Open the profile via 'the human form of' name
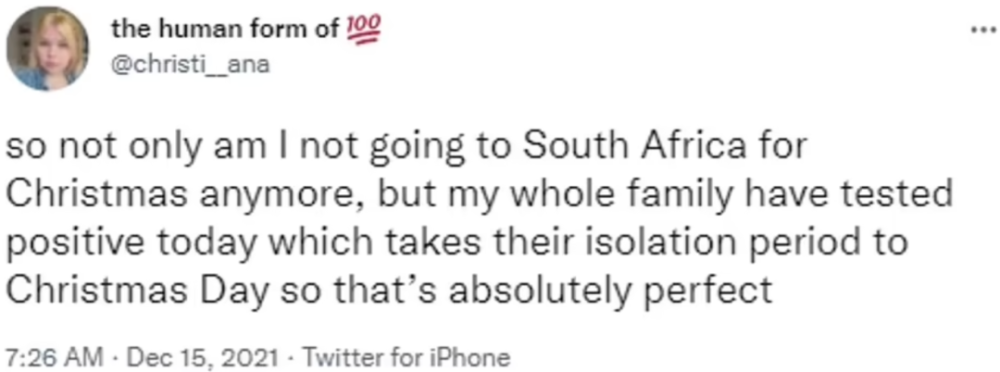Viewport: 1000px width, 372px height. point(226,30)
